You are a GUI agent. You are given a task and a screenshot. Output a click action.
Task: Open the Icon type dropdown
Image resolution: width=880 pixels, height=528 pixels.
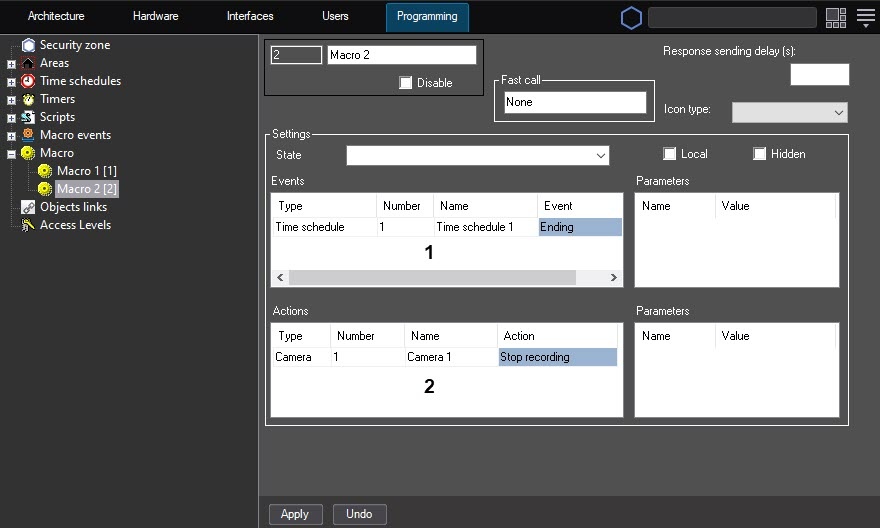(790, 112)
